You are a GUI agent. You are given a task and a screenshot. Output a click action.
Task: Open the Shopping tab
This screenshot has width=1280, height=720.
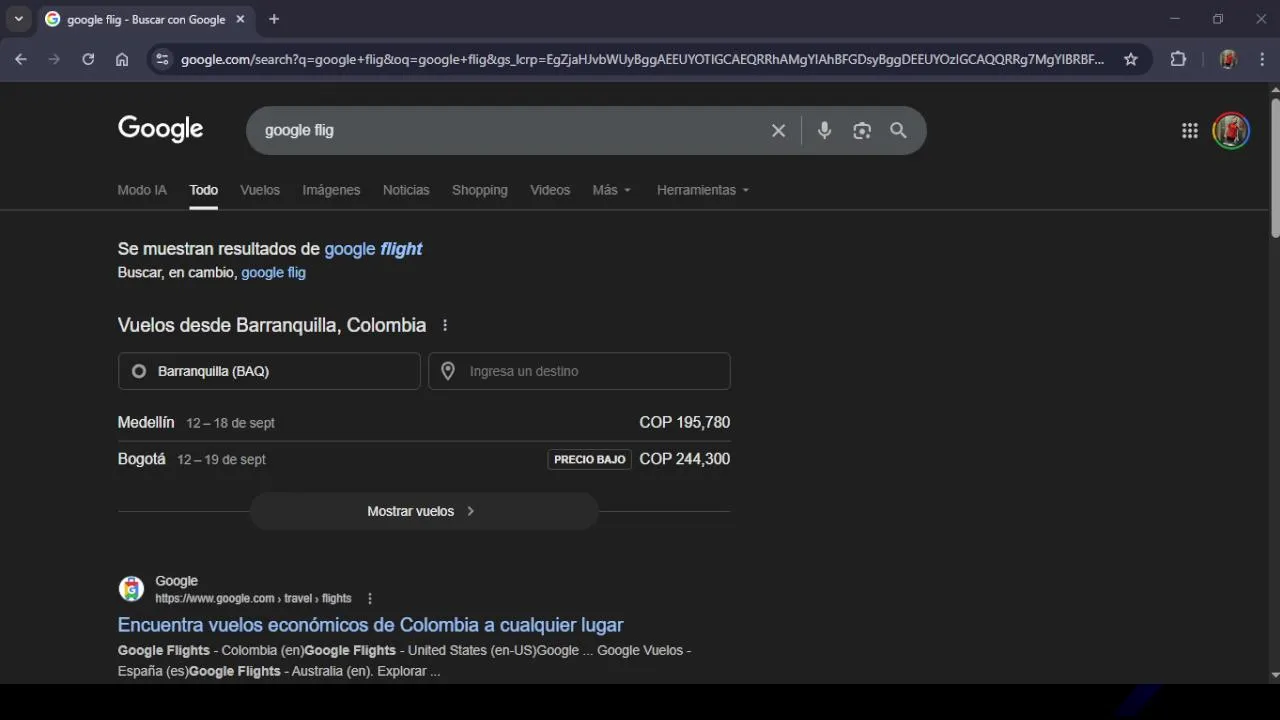[x=479, y=190]
